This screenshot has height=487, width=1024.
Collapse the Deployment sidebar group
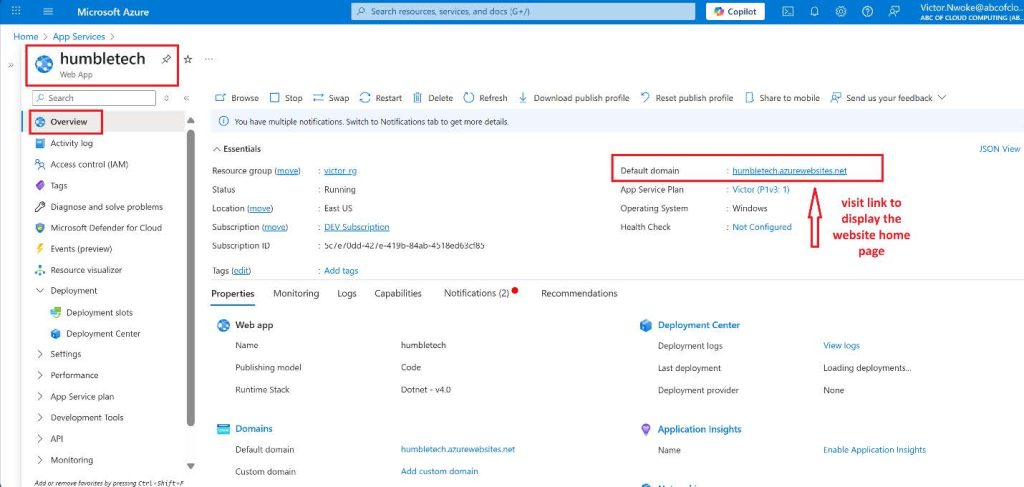coord(40,291)
